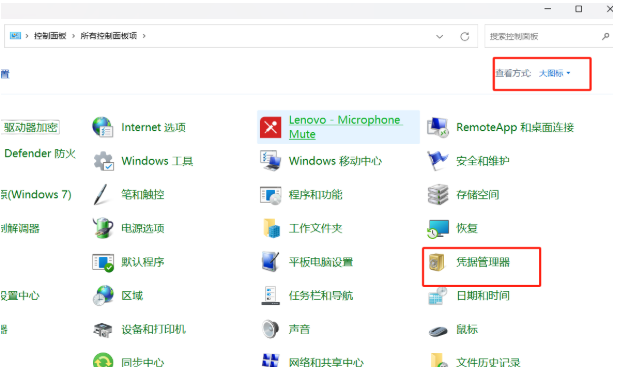The width and height of the screenshot is (620, 381).
Task: Open the 工作文件夹 folder icon
Action: 272,228
